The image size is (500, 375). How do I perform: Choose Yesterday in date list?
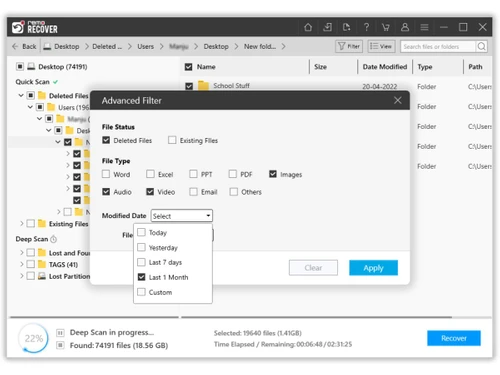click(x=141, y=247)
